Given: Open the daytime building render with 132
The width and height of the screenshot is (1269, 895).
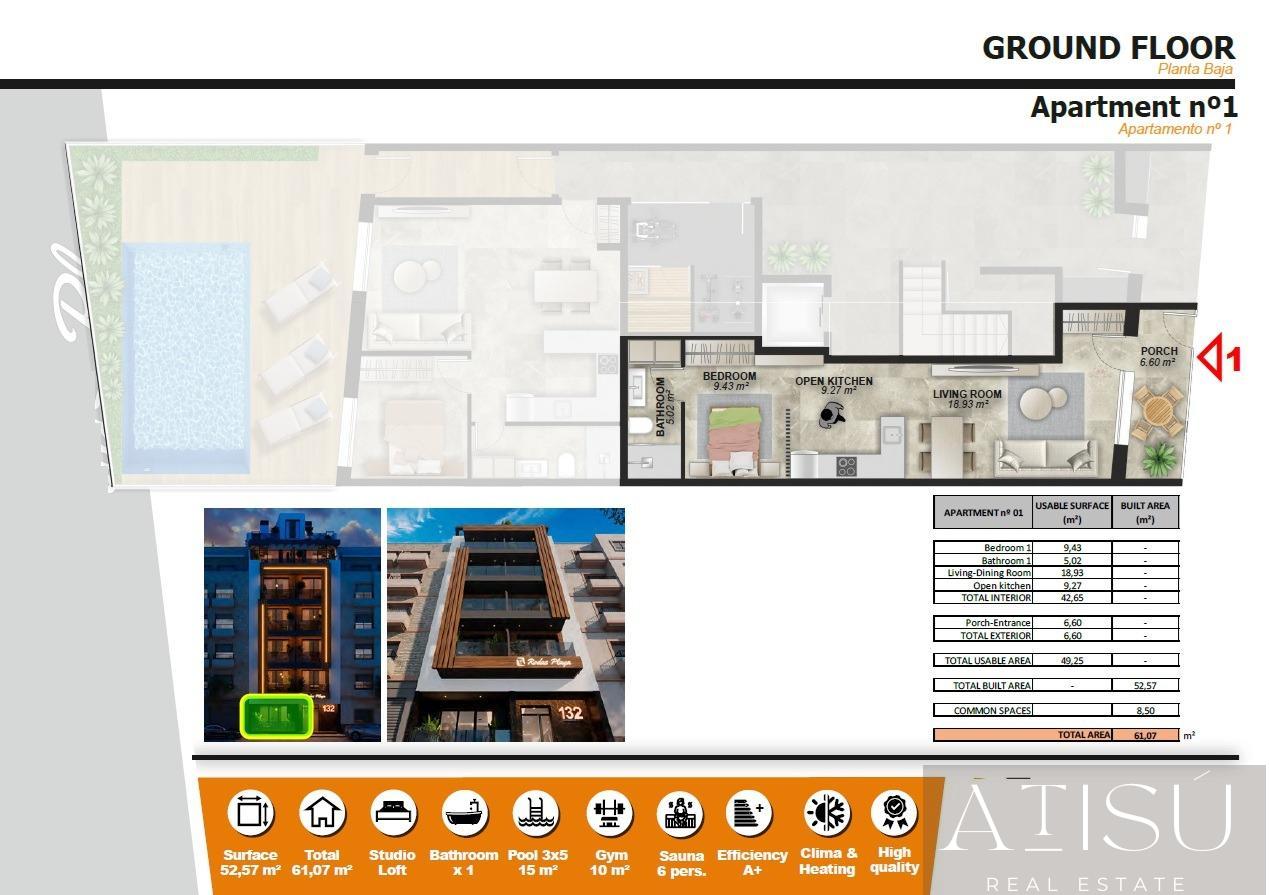Looking at the screenshot, I should [x=505, y=624].
